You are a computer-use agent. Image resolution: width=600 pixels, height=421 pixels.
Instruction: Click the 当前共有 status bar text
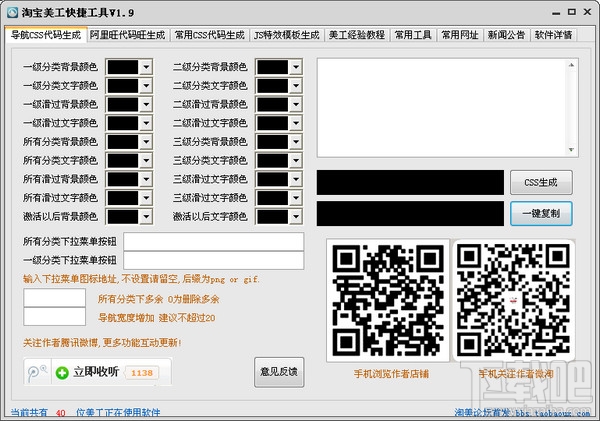(x=29, y=413)
